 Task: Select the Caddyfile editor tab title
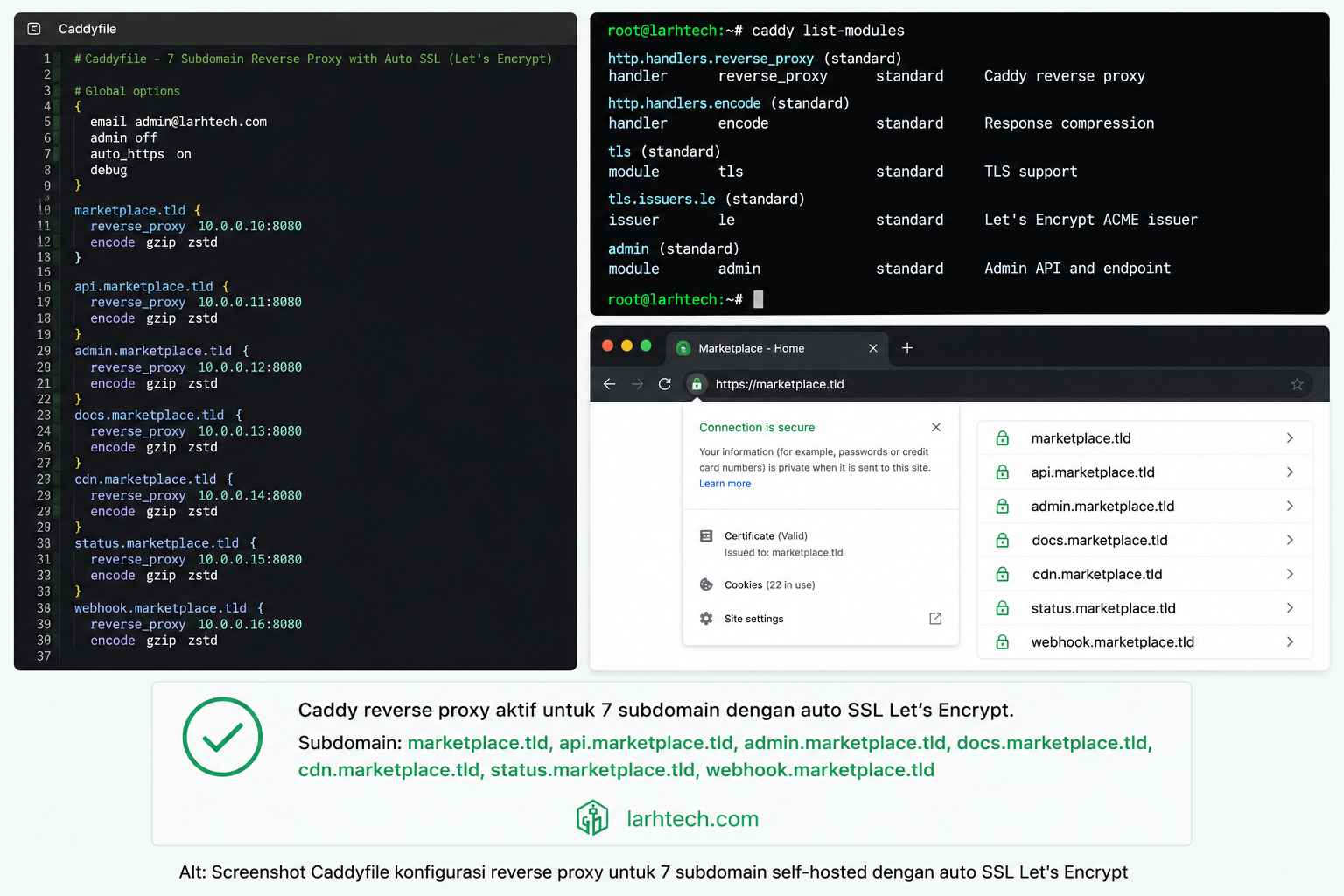click(87, 29)
